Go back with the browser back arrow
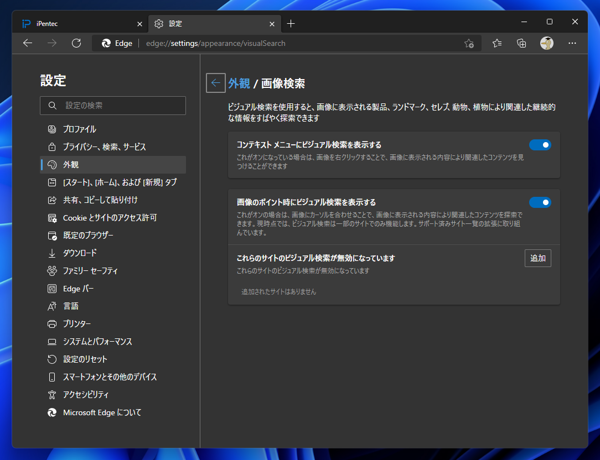 (28, 43)
